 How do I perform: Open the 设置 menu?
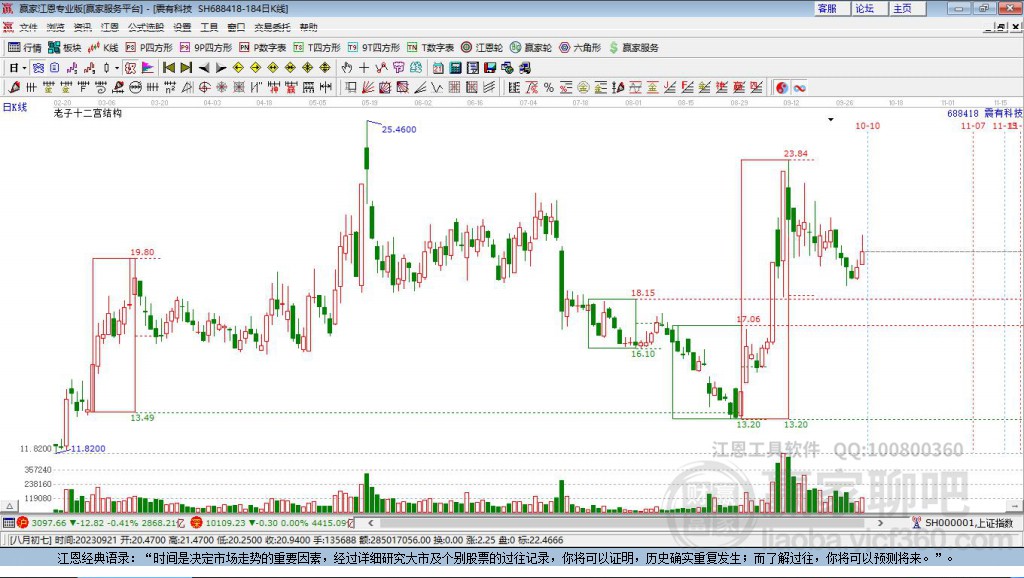point(182,27)
